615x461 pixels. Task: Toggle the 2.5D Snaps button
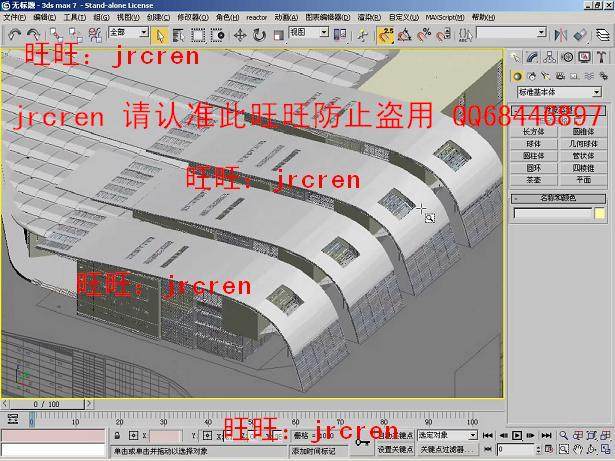coord(386,35)
